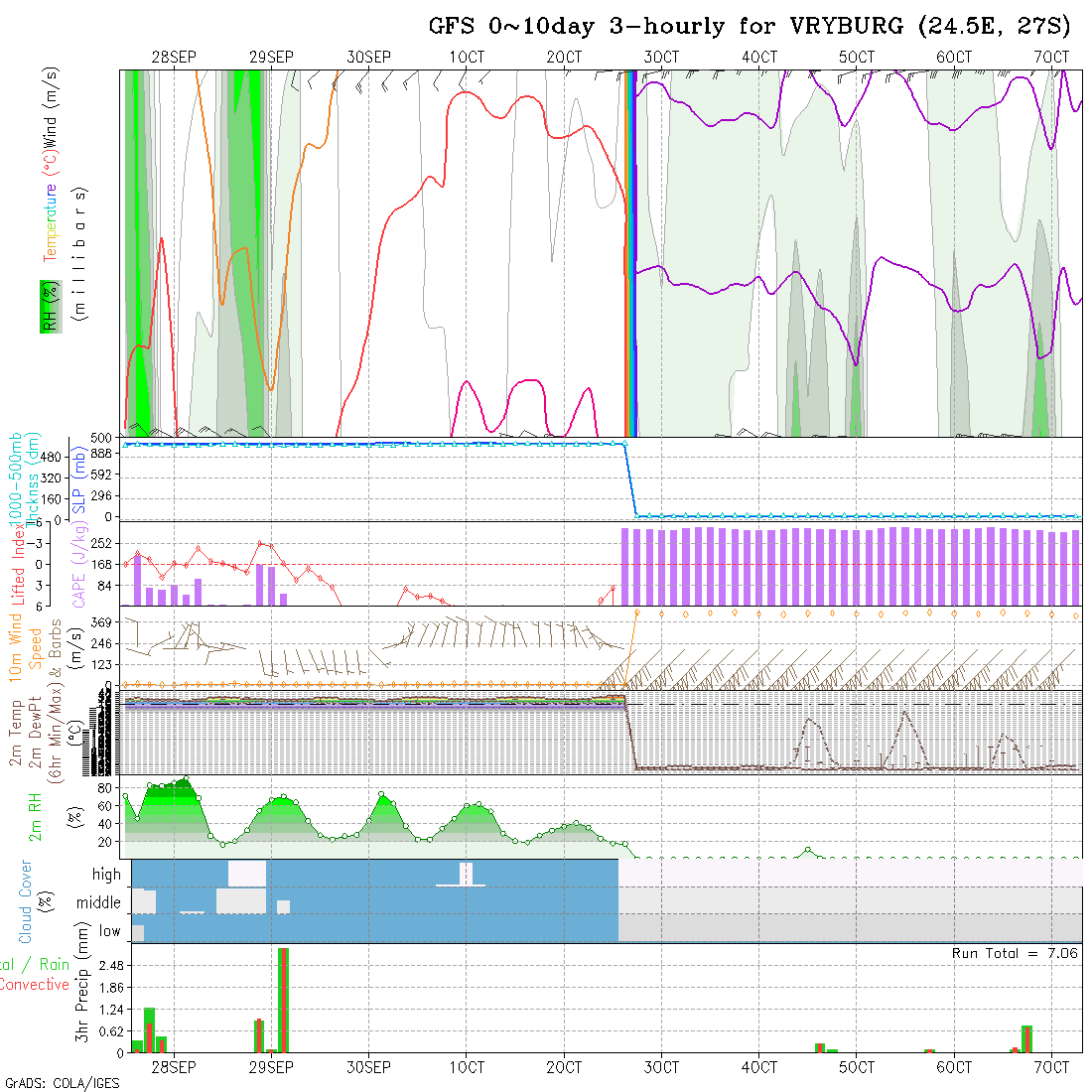The height and width of the screenshot is (1092, 1092).
Task: Select the tallest precipitation bar near 29SEP
Action: click(283, 1000)
